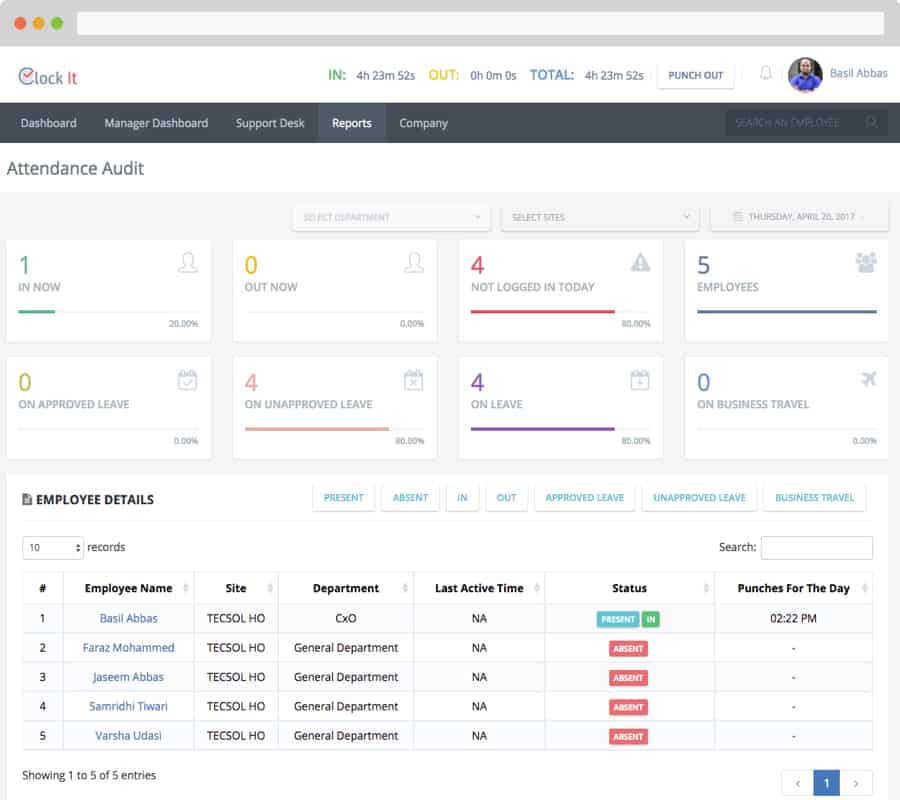Screen dimensions: 900x800
Task: Switch to the Reports tab
Action: click(352, 122)
